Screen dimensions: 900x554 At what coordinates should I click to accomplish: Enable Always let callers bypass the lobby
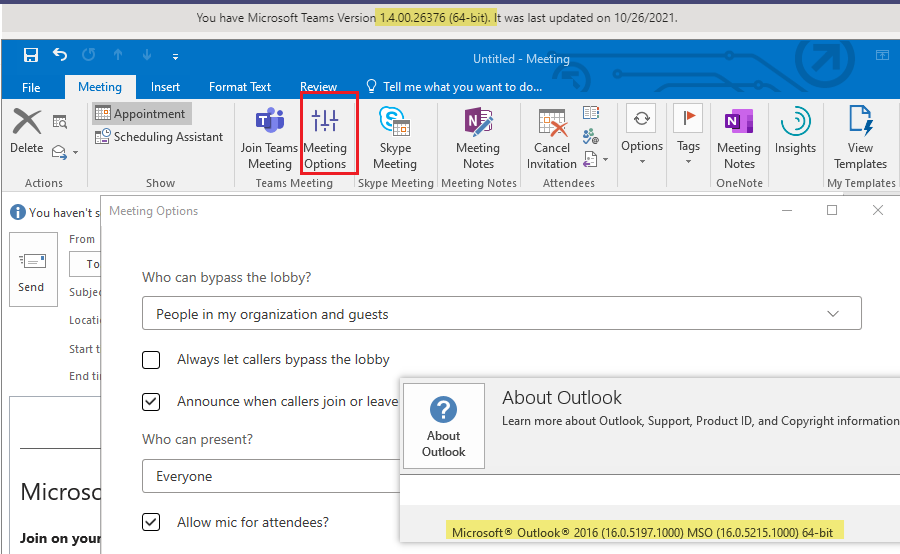pyautogui.click(x=151, y=360)
